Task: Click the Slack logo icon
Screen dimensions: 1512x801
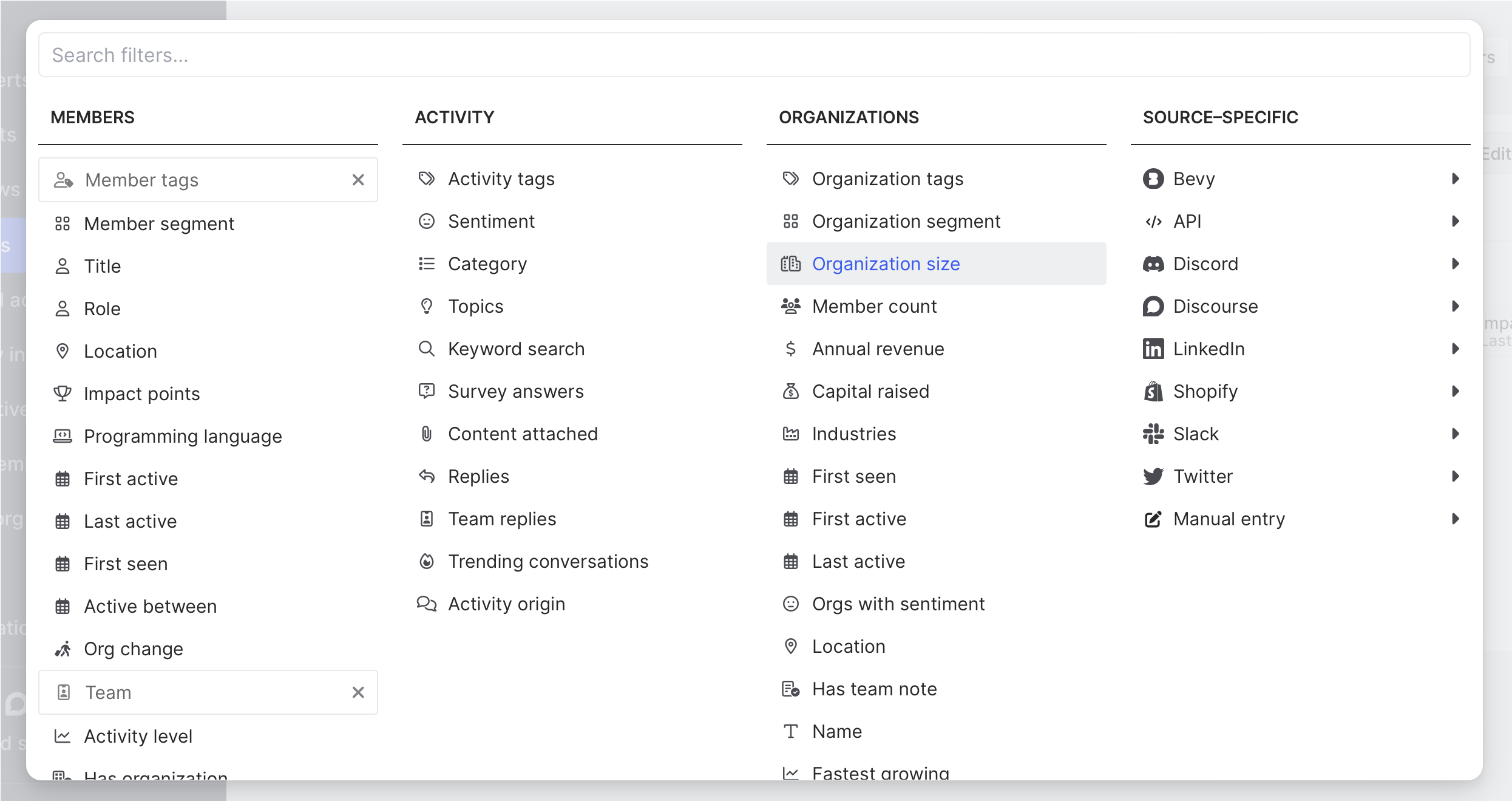Action: point(1153,434)
